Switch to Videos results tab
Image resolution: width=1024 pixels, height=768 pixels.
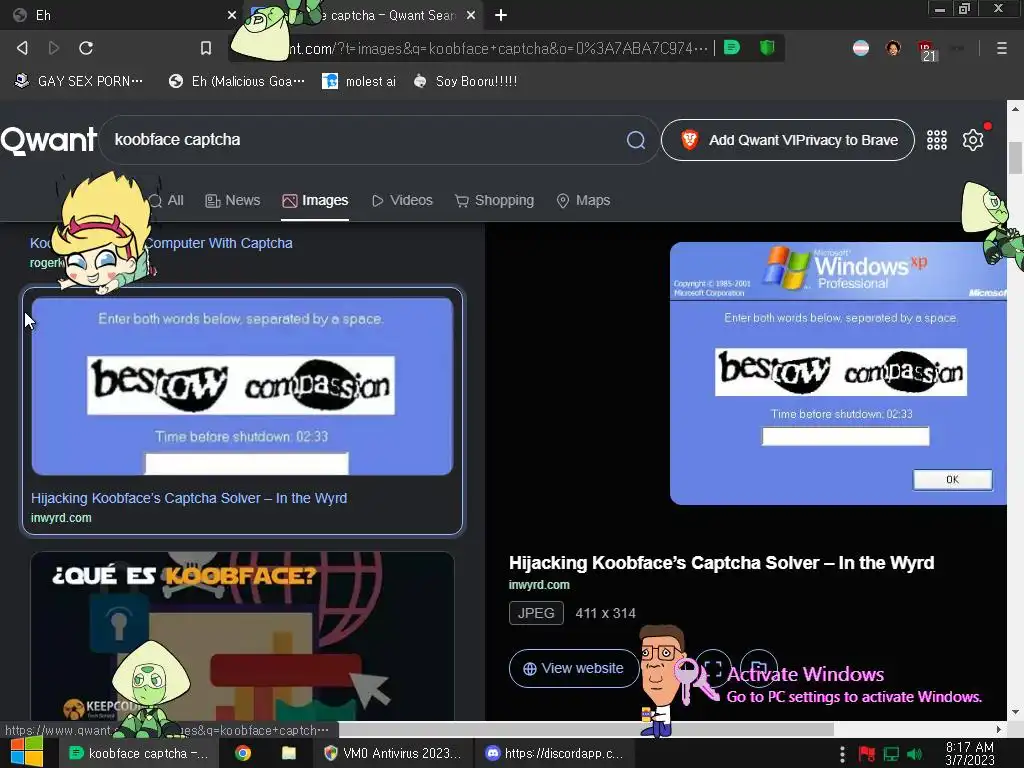click(x=402, y=200)
